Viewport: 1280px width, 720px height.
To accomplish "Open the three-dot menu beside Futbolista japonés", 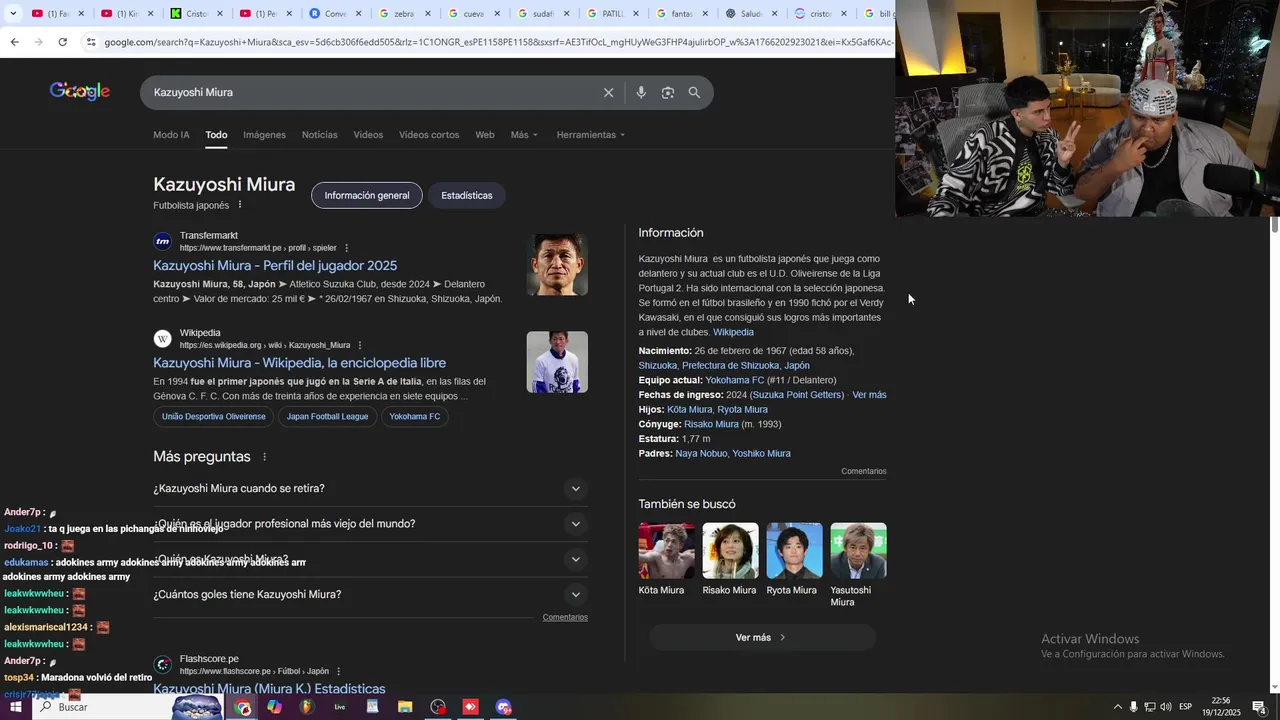I will pyautogui.click(x=240, y=205).
